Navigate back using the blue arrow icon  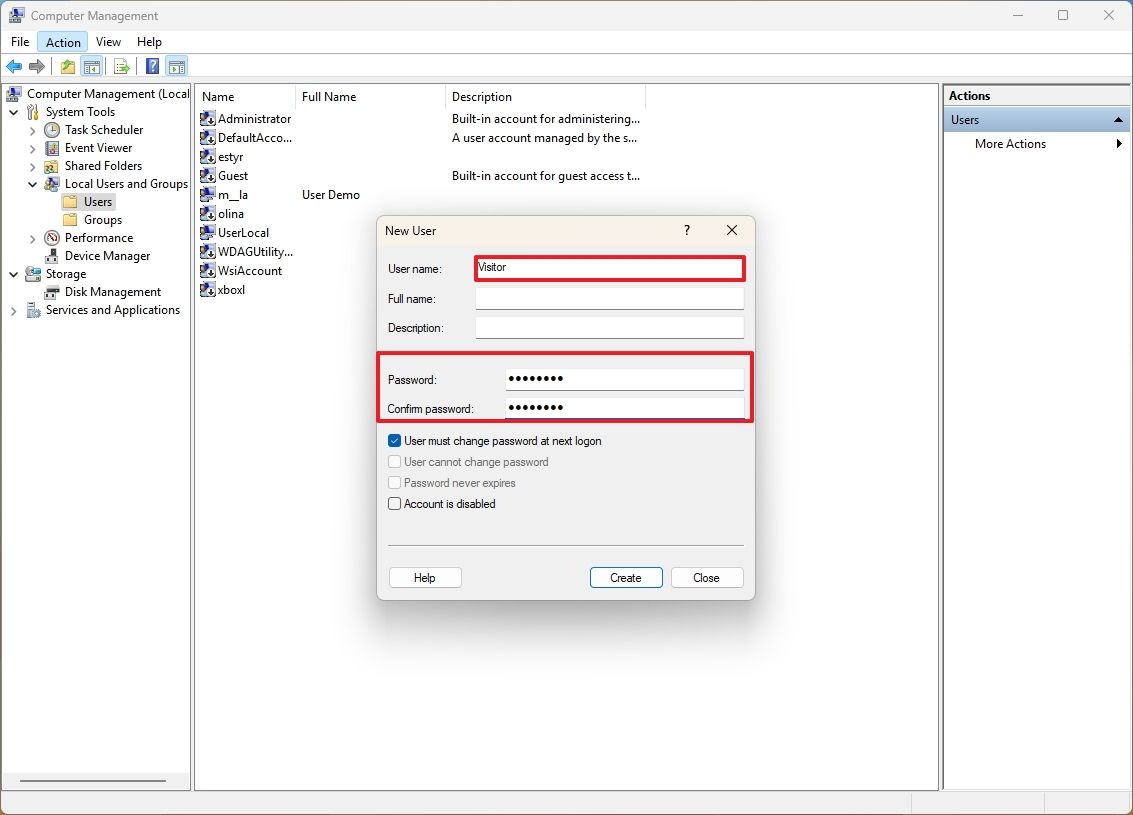coord(14,66)
